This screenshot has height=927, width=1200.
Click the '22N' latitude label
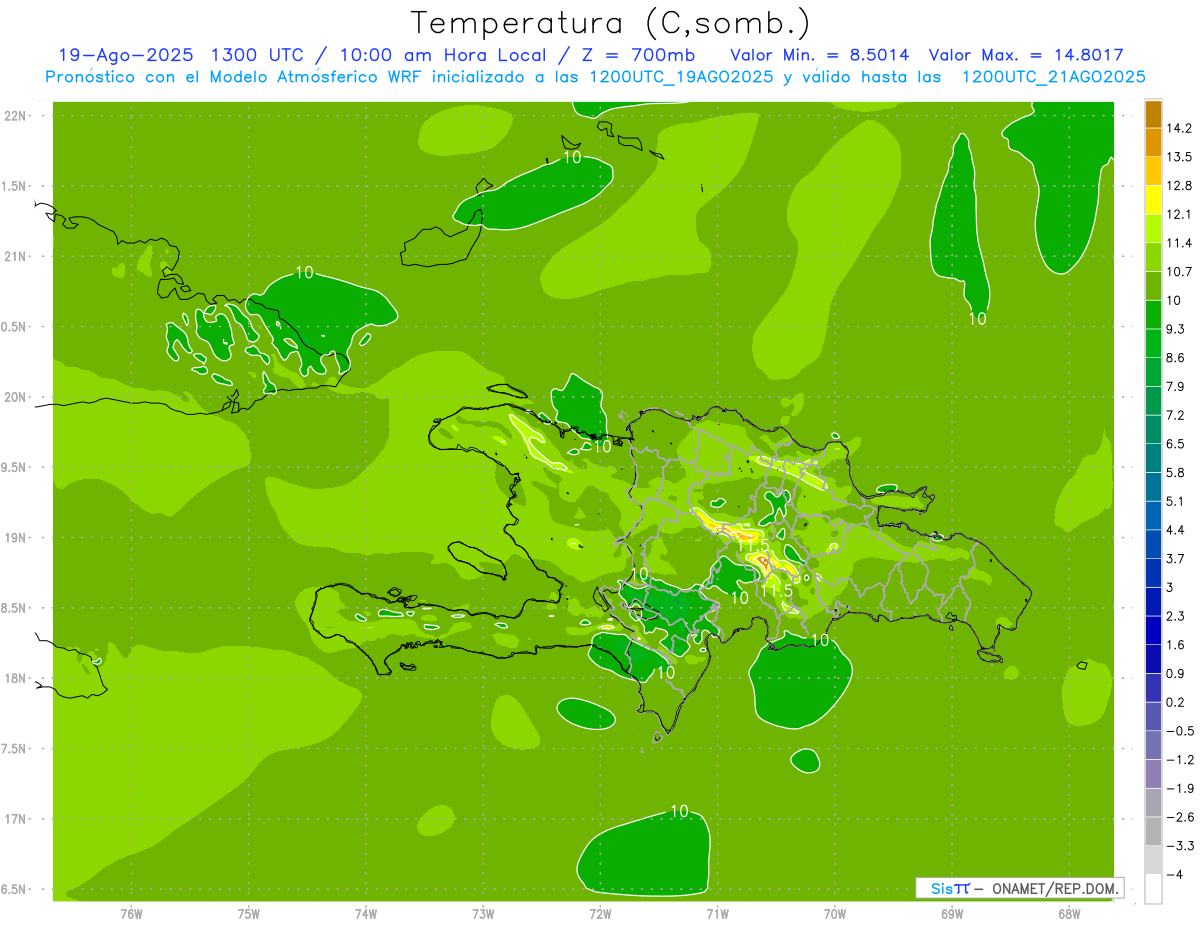(x=15, y=116)
